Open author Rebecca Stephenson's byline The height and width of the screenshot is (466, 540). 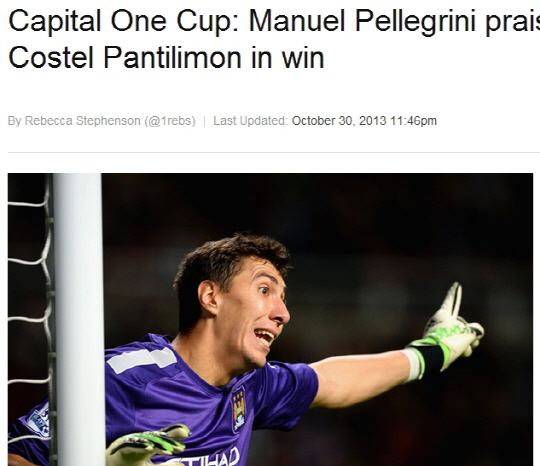coord(83,121)
